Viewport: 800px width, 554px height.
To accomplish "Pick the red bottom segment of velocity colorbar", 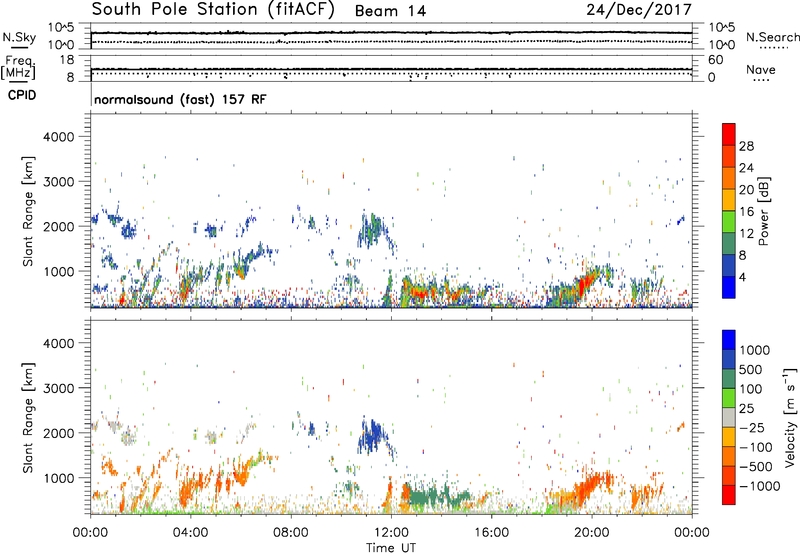I will tap(729, 495).
